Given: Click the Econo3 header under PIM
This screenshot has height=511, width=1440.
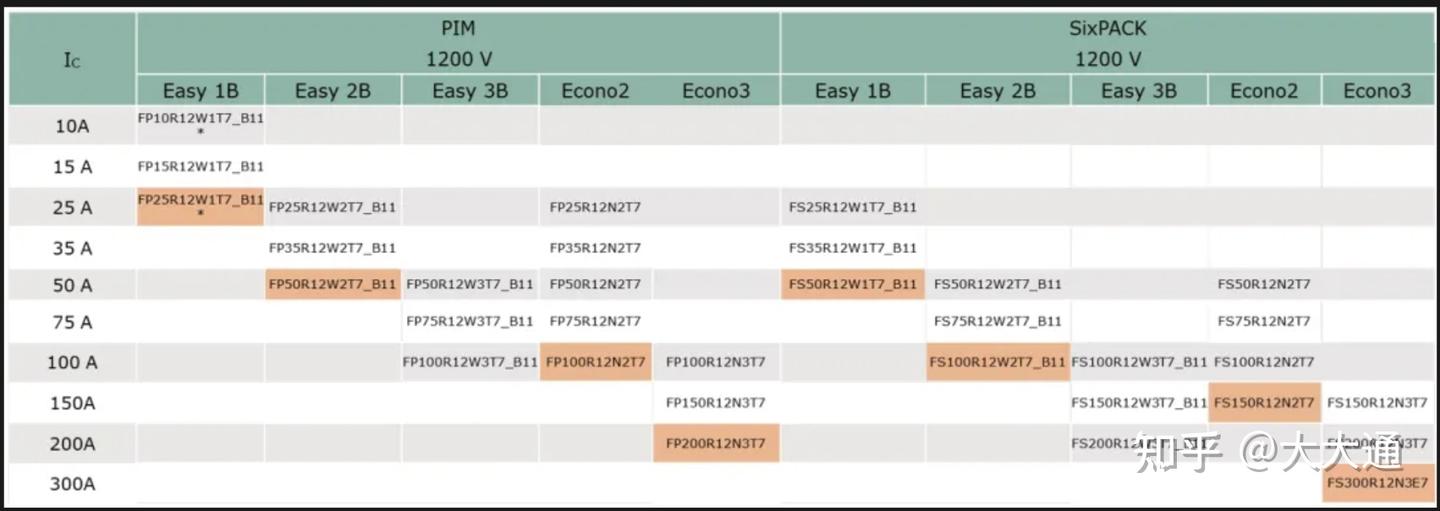Looking at the screenshot, I should pyautogui.click(x=716, y=91).
